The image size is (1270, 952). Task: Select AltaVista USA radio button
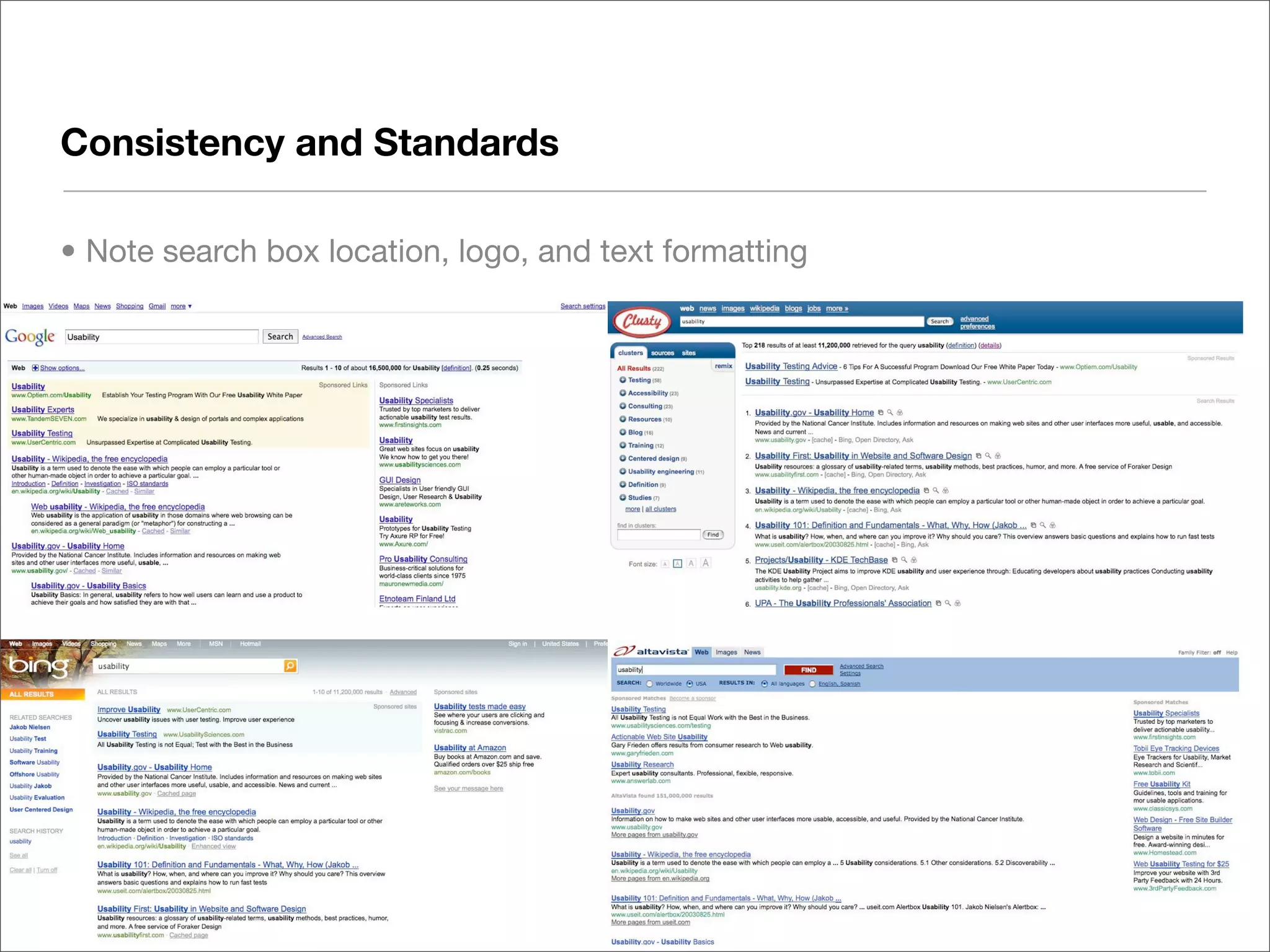[x=690, y=684]
